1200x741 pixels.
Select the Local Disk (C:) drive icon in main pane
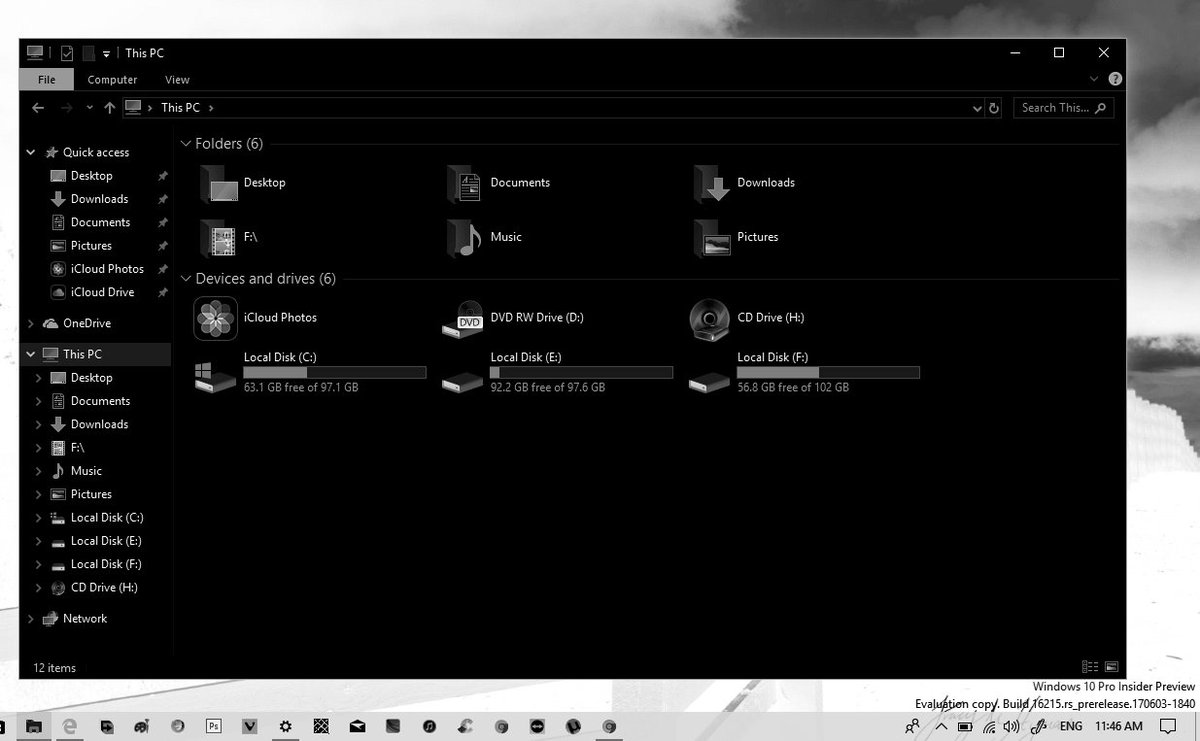click(215, 377)
